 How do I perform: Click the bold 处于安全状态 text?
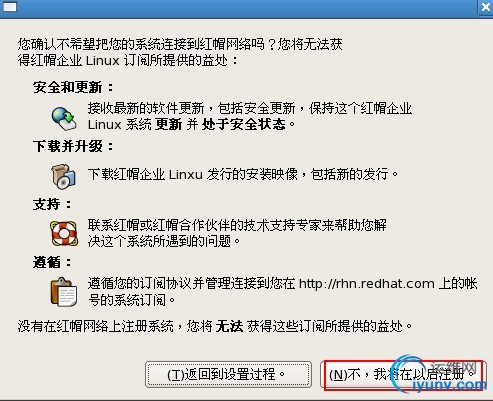[x=243, y=125]
